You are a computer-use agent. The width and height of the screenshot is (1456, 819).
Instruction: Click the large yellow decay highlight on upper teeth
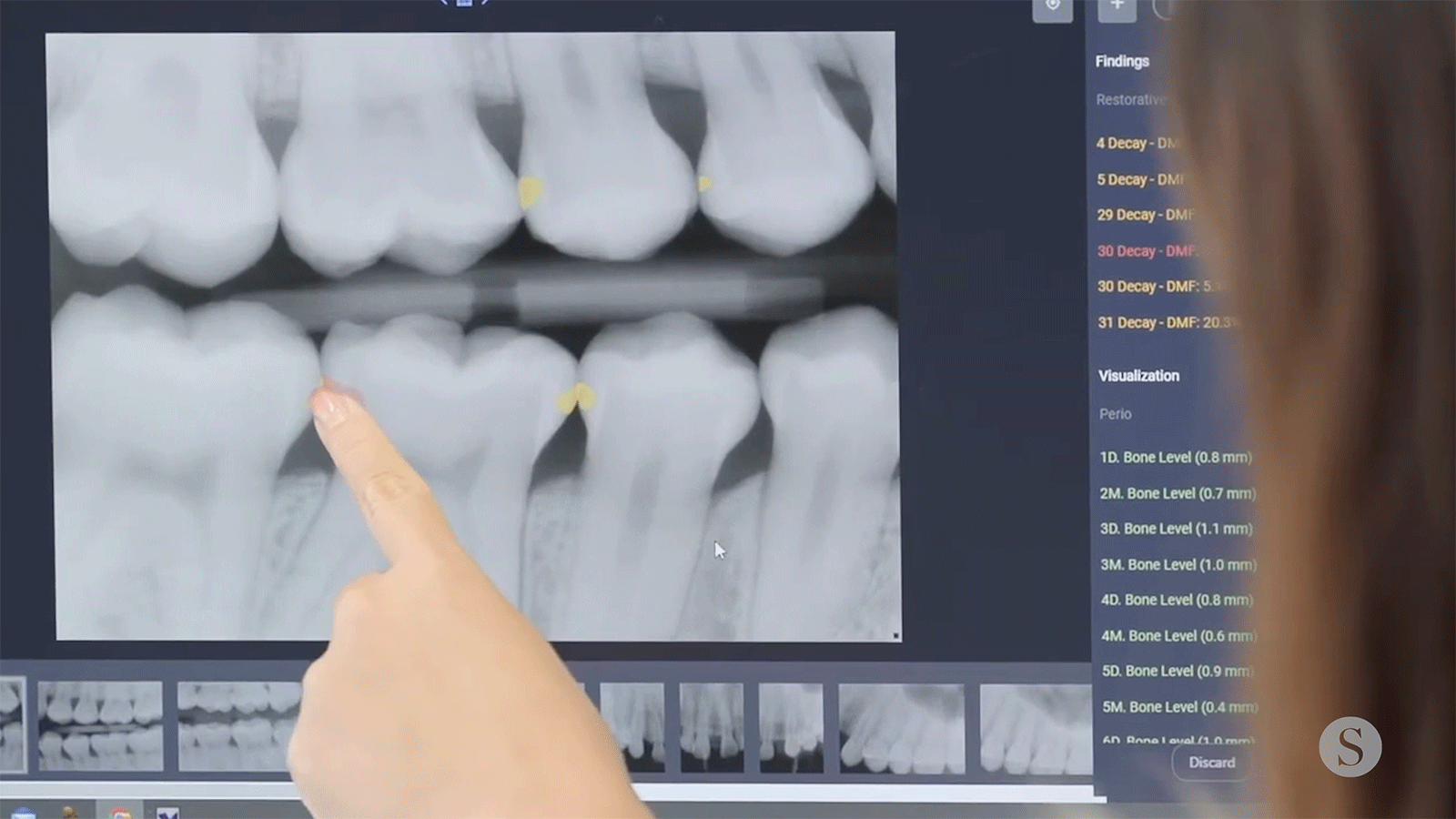[530, 191]
